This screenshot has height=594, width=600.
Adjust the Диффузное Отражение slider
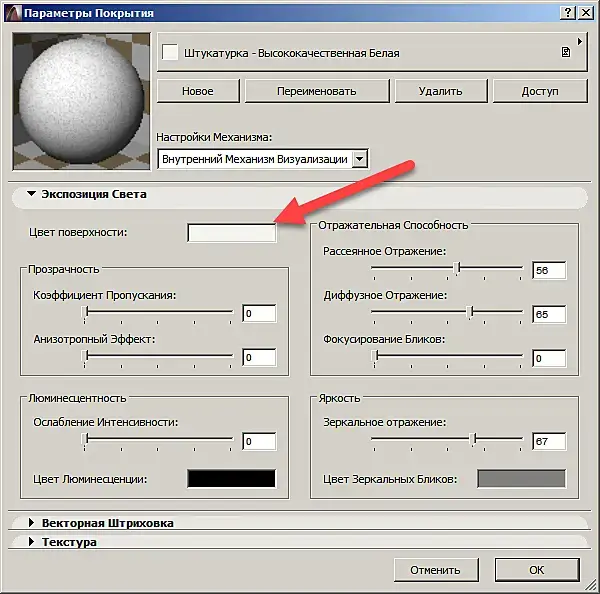(x=470, y=312)
